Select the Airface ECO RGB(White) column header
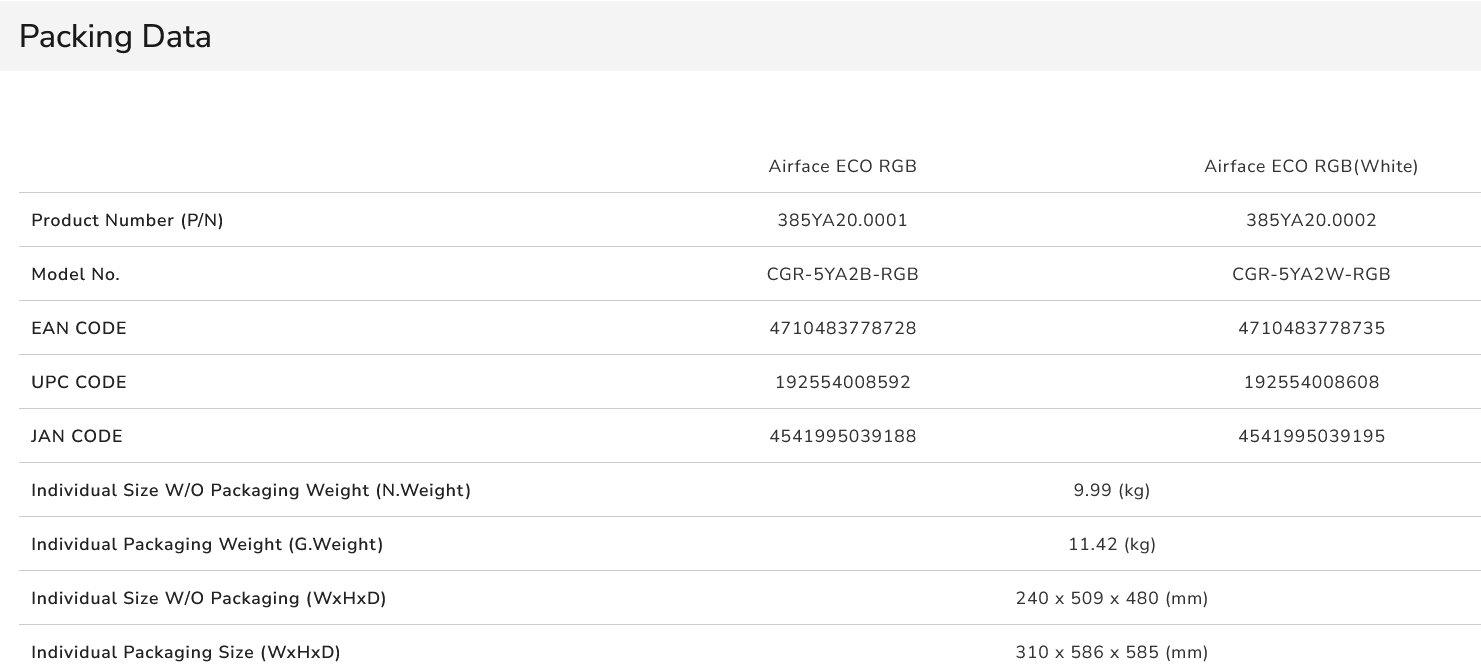Screen dimensions: 1481x671 point(1311,167)
